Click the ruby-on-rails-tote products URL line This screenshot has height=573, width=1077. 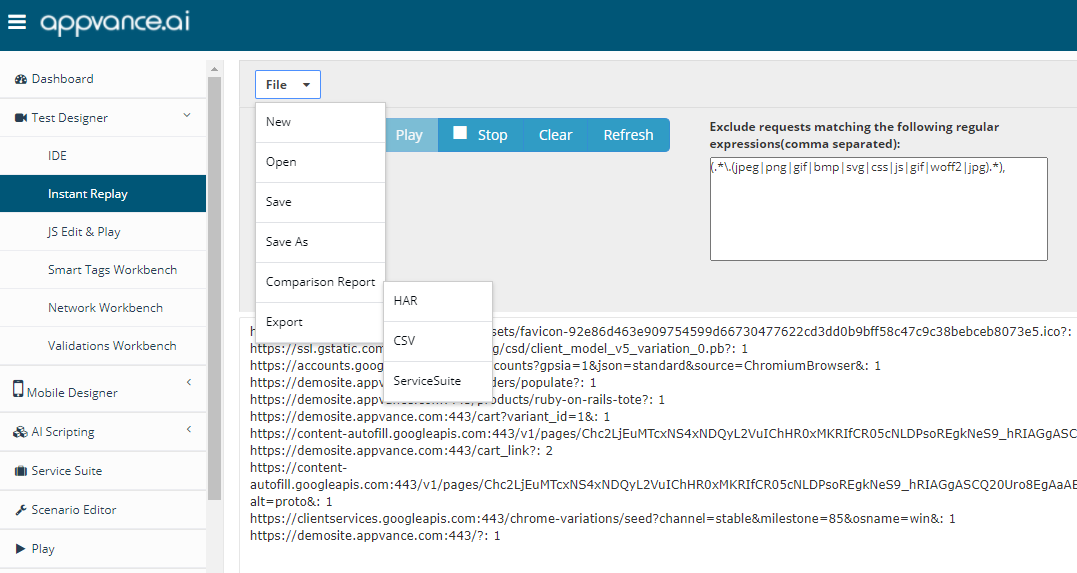[579, 399]
